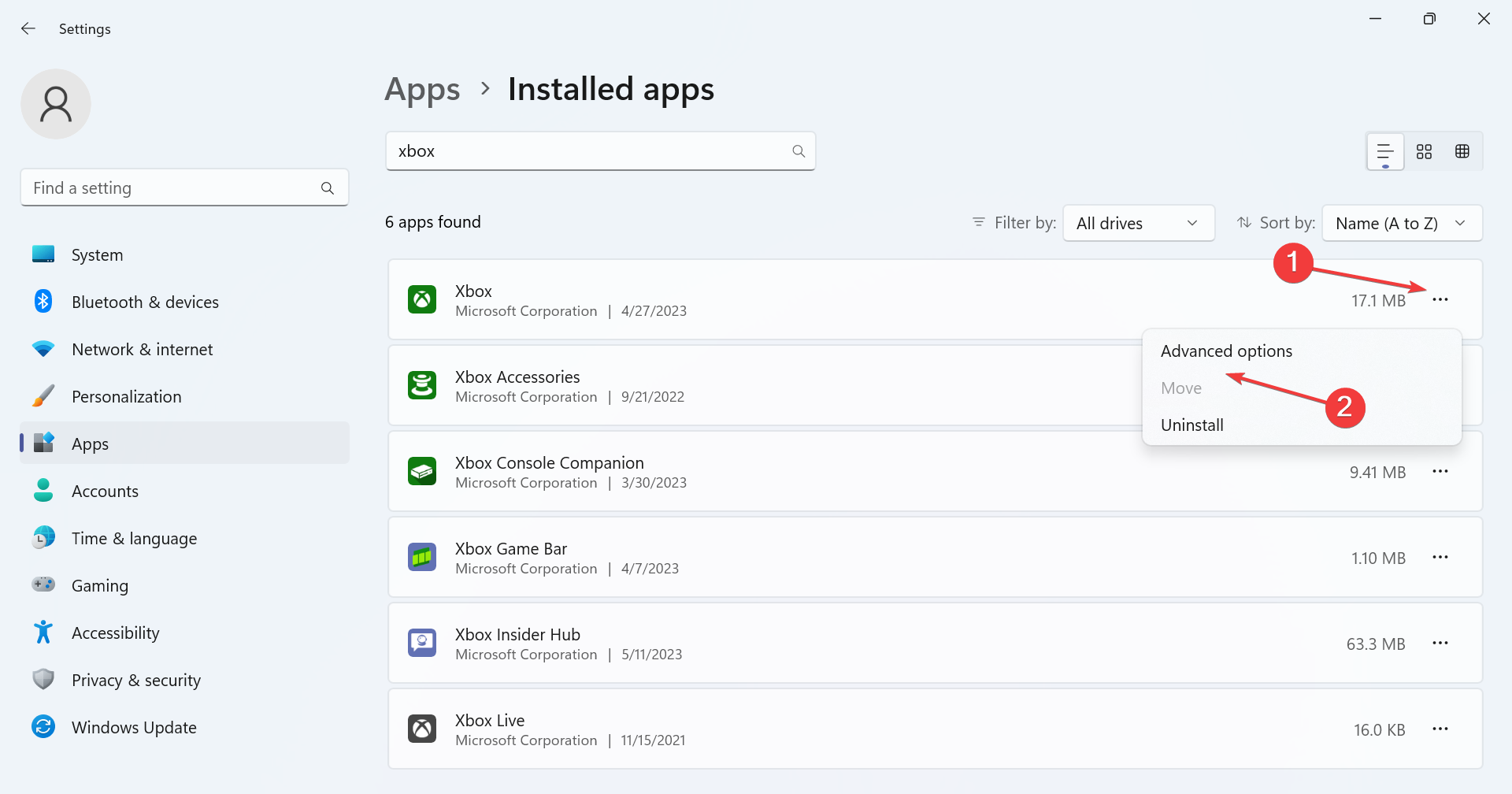Open the three-dot menu for Xbox
The image size is (1512, 794).
tap(1440, 300)
